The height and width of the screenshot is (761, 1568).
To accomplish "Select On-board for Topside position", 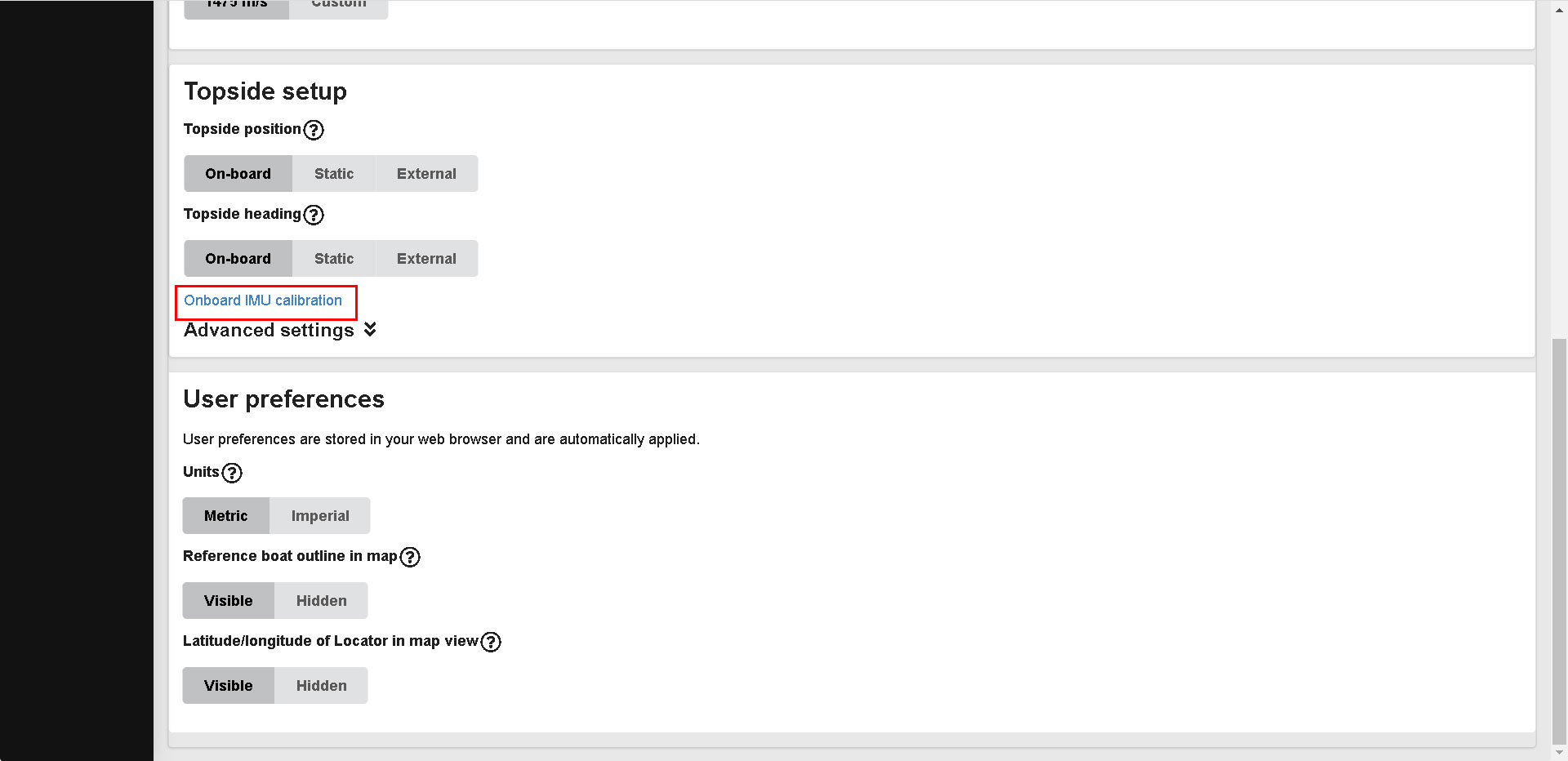I will coord(238,174).
